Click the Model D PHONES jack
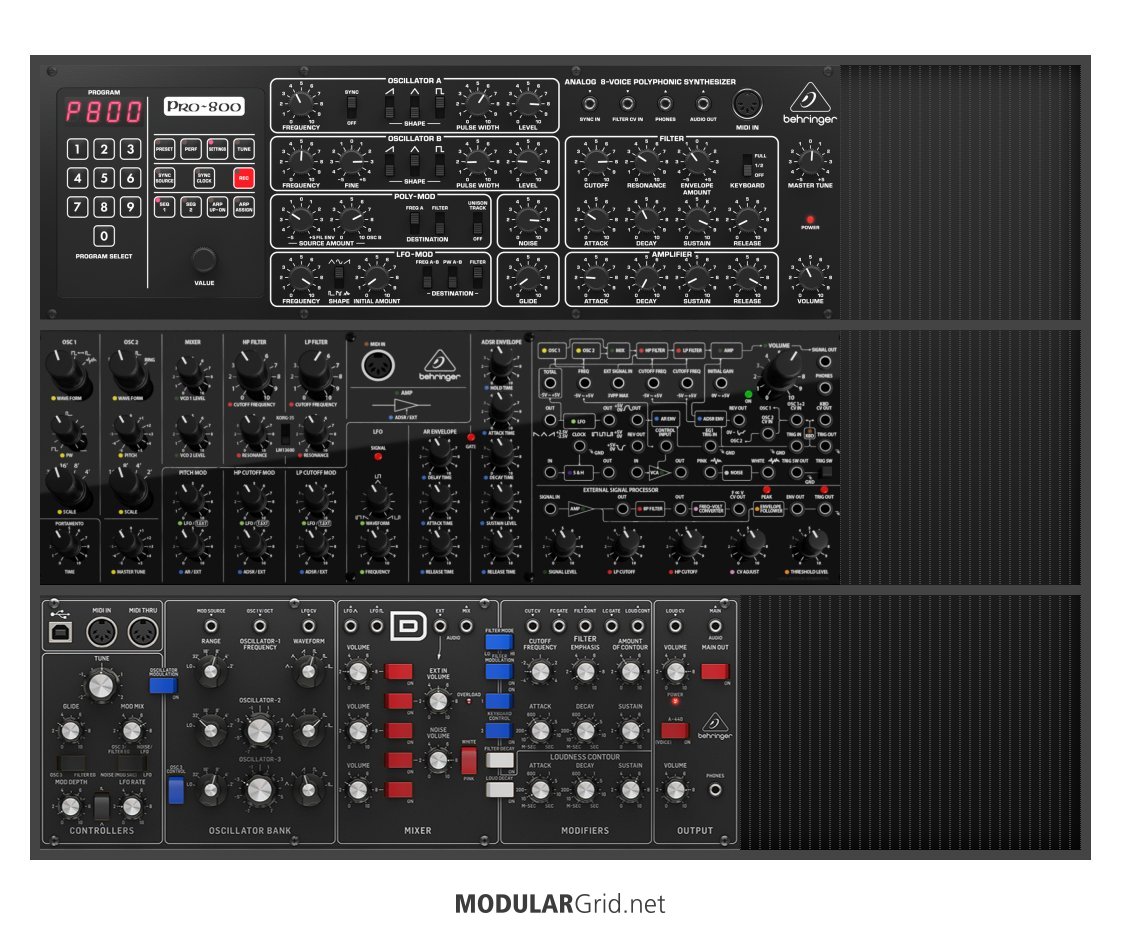Screen dimensions: 1121x925 click(x=715, y=790)
